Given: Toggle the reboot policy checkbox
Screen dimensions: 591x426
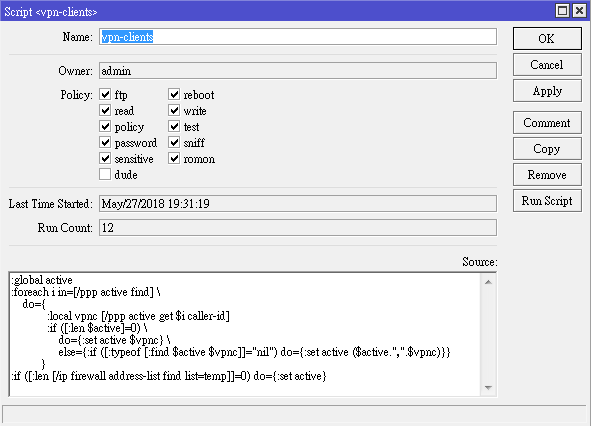Looking at the screenshot, I should pos(174,94).
